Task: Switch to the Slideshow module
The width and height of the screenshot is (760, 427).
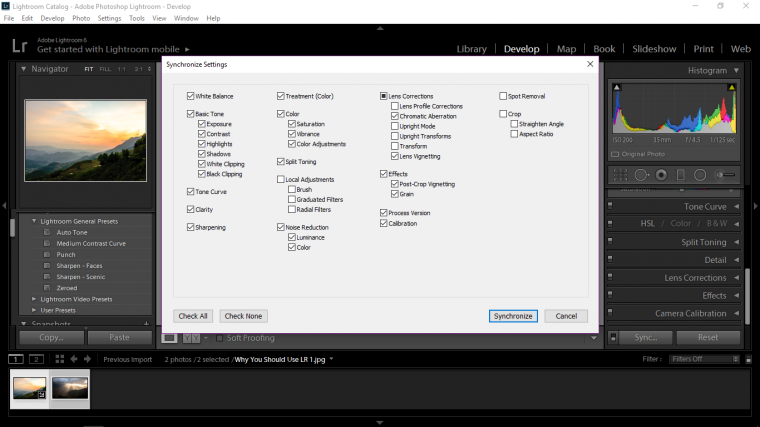Action: 654,49
